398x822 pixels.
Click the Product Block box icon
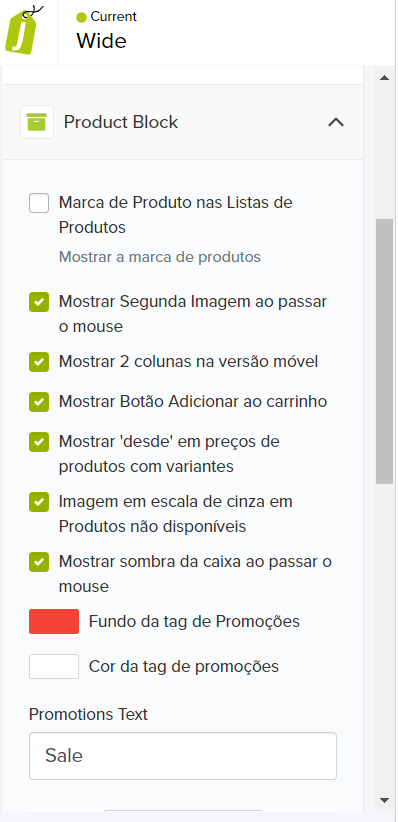[37, 122]
